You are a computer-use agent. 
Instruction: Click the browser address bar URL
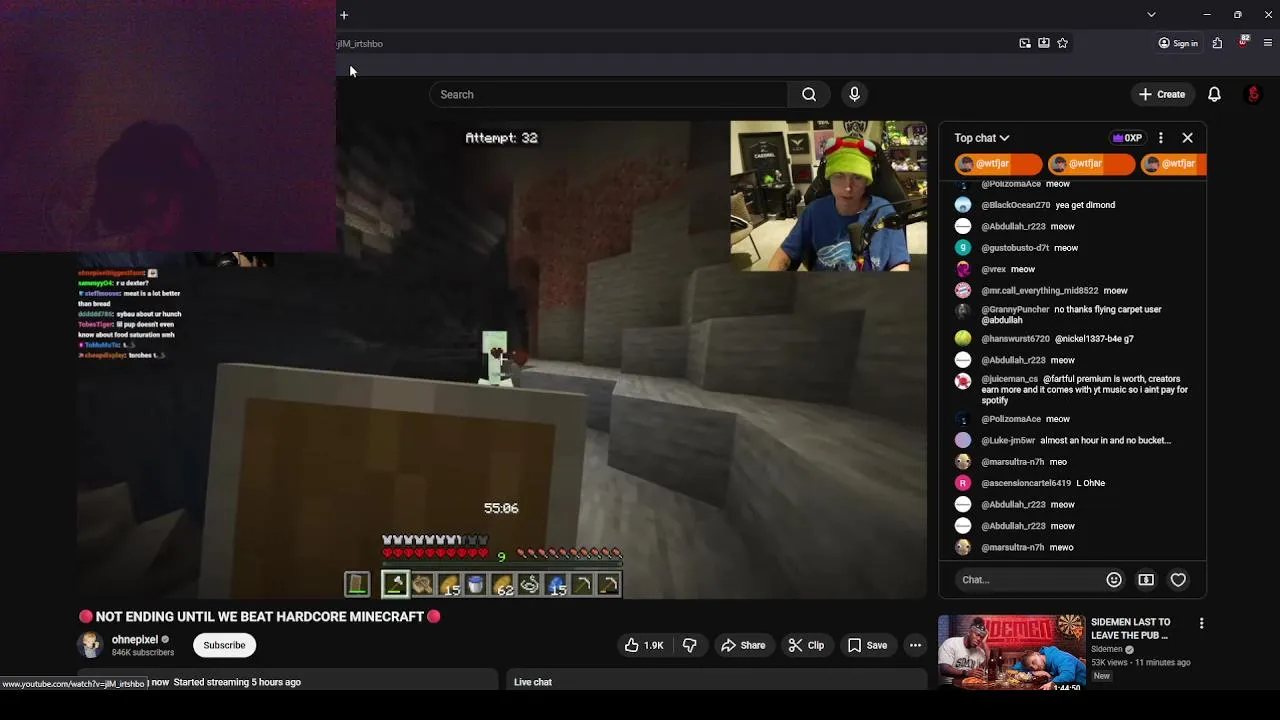[x=360, y=44]
